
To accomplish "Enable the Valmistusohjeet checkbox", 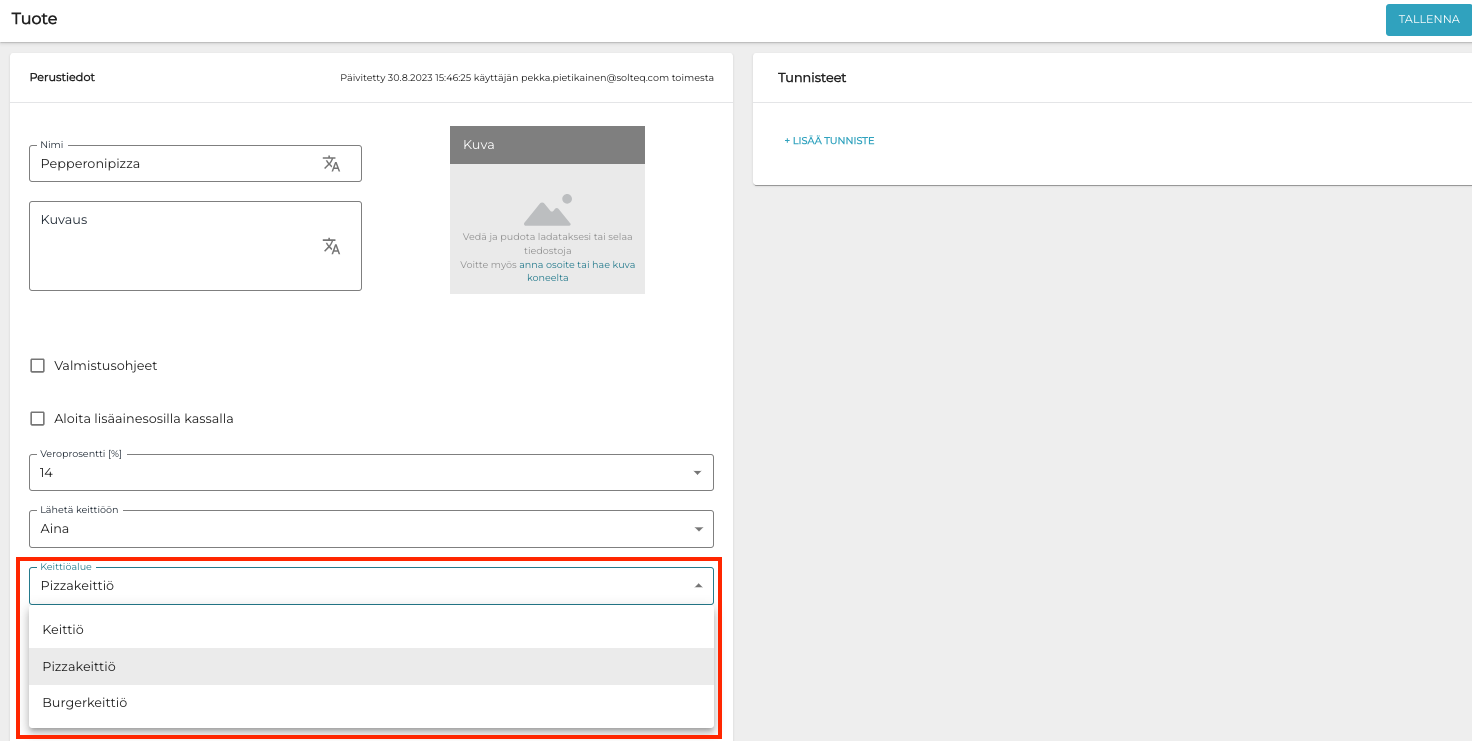I will click(38, 366).
